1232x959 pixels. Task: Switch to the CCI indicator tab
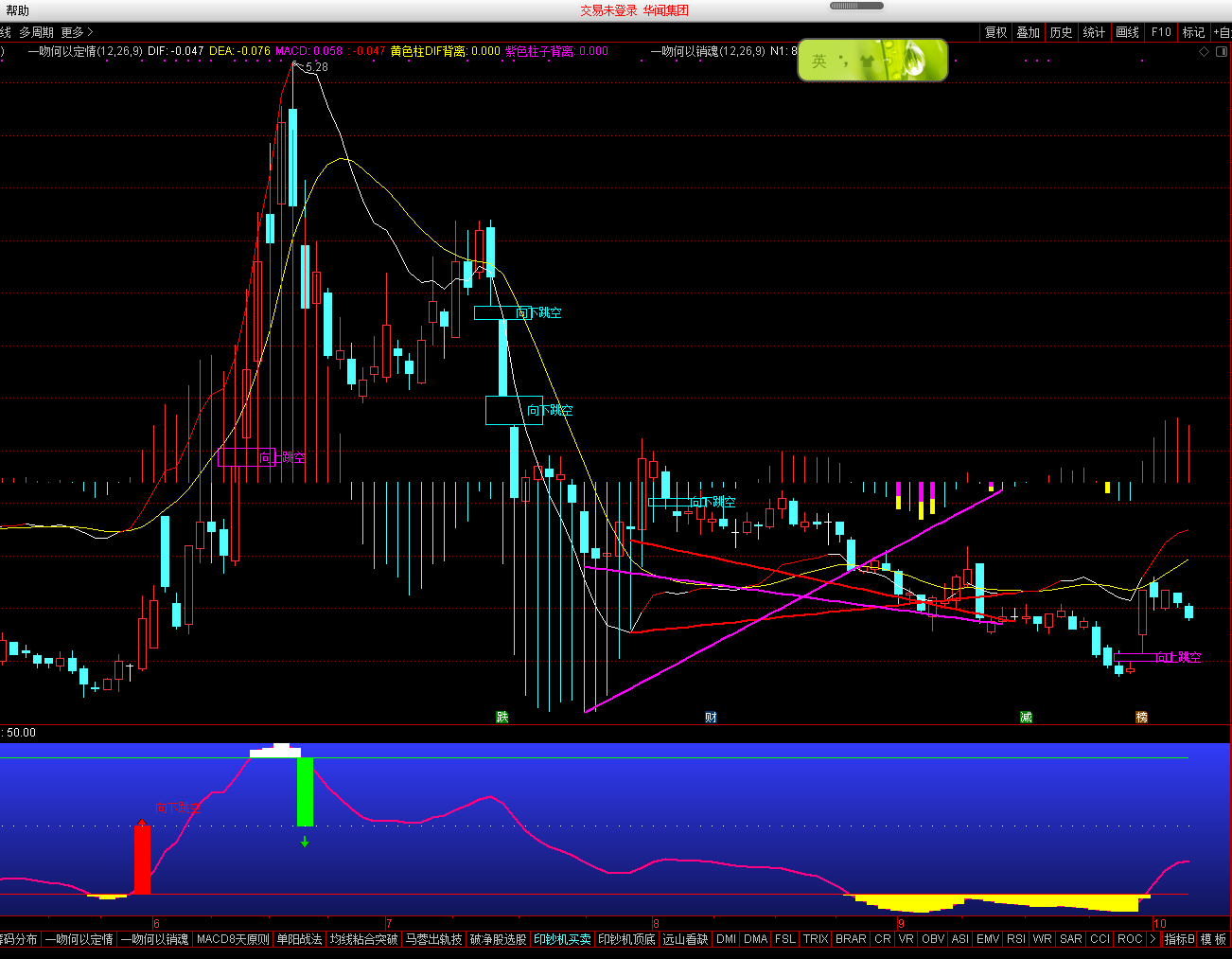coord(1100,939)
